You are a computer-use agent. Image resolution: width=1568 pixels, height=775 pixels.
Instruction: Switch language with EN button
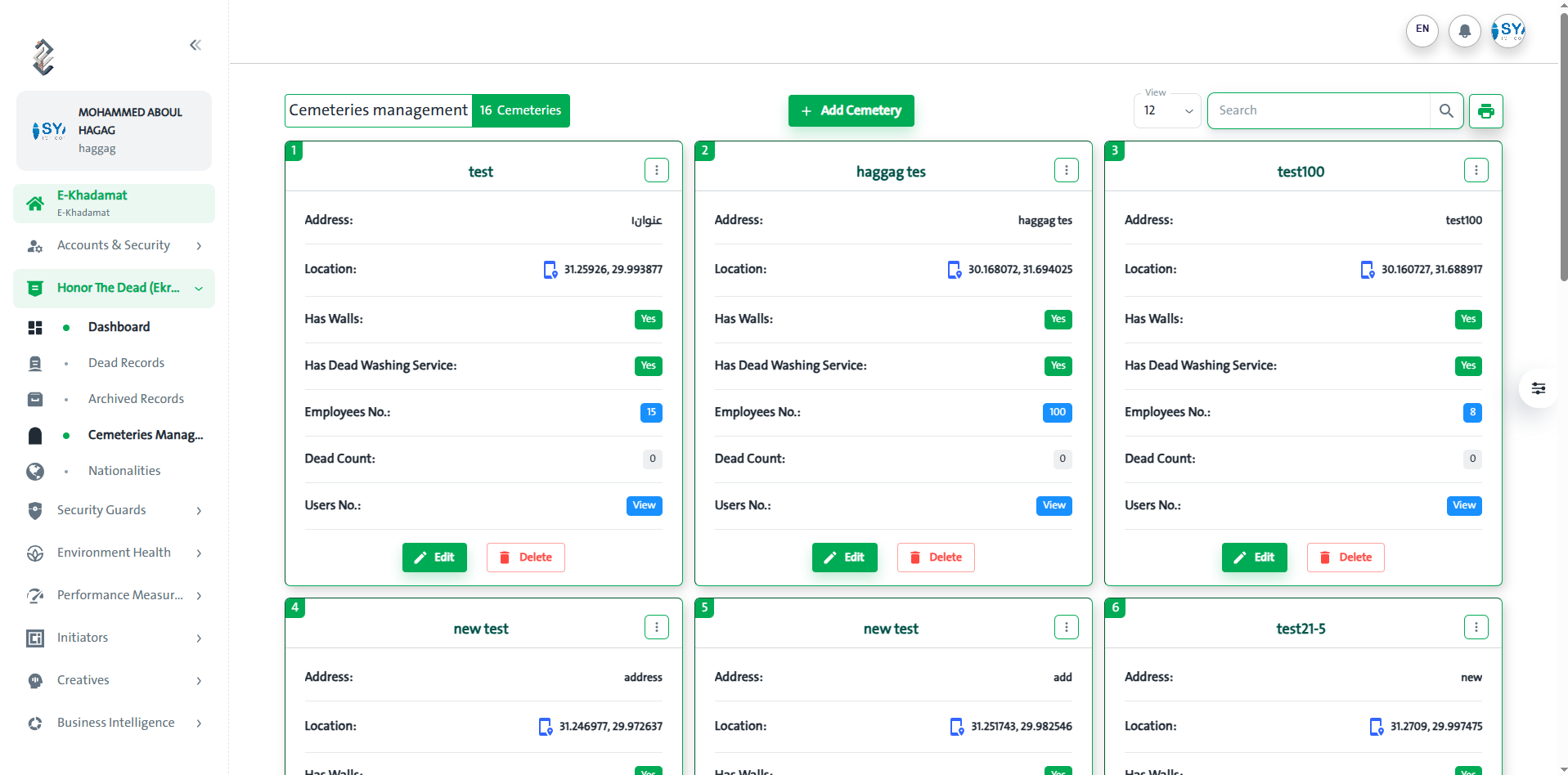pyautogui.click(x=1422, y=30)
